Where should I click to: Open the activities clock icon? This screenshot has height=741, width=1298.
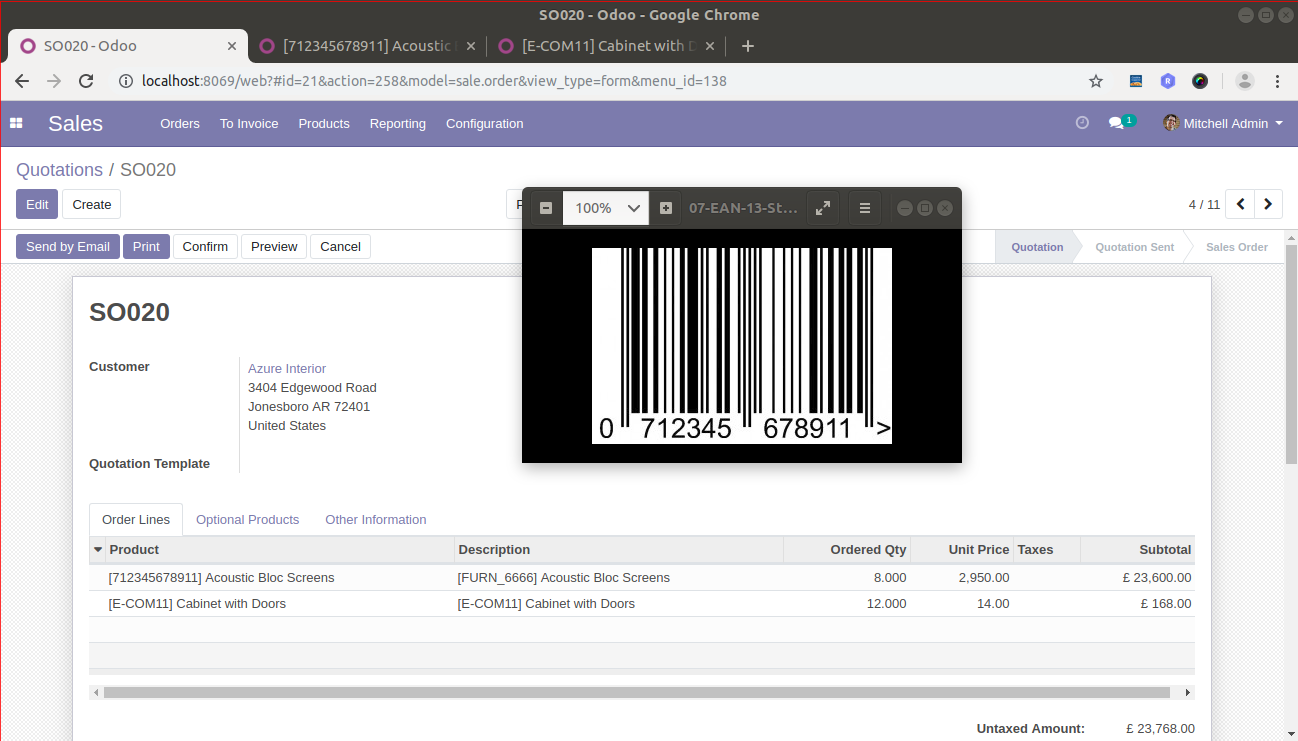pos(1082,123)
